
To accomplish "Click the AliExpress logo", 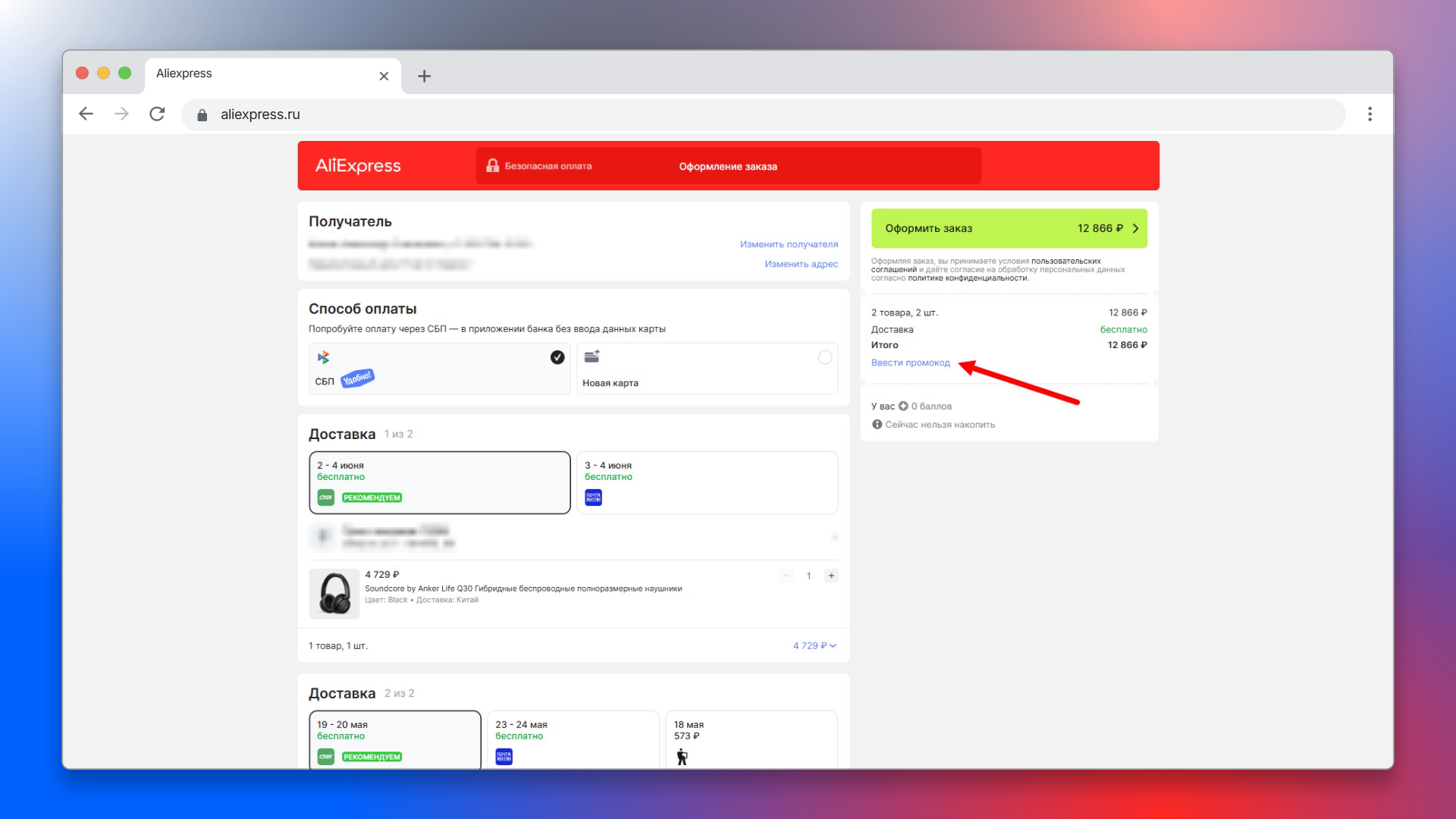I will tap(358, 165).
